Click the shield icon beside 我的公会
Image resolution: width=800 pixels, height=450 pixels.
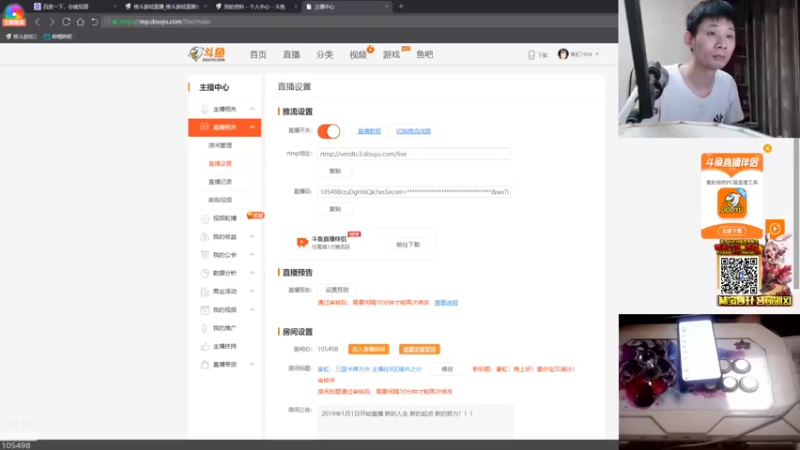pos(204,255)
